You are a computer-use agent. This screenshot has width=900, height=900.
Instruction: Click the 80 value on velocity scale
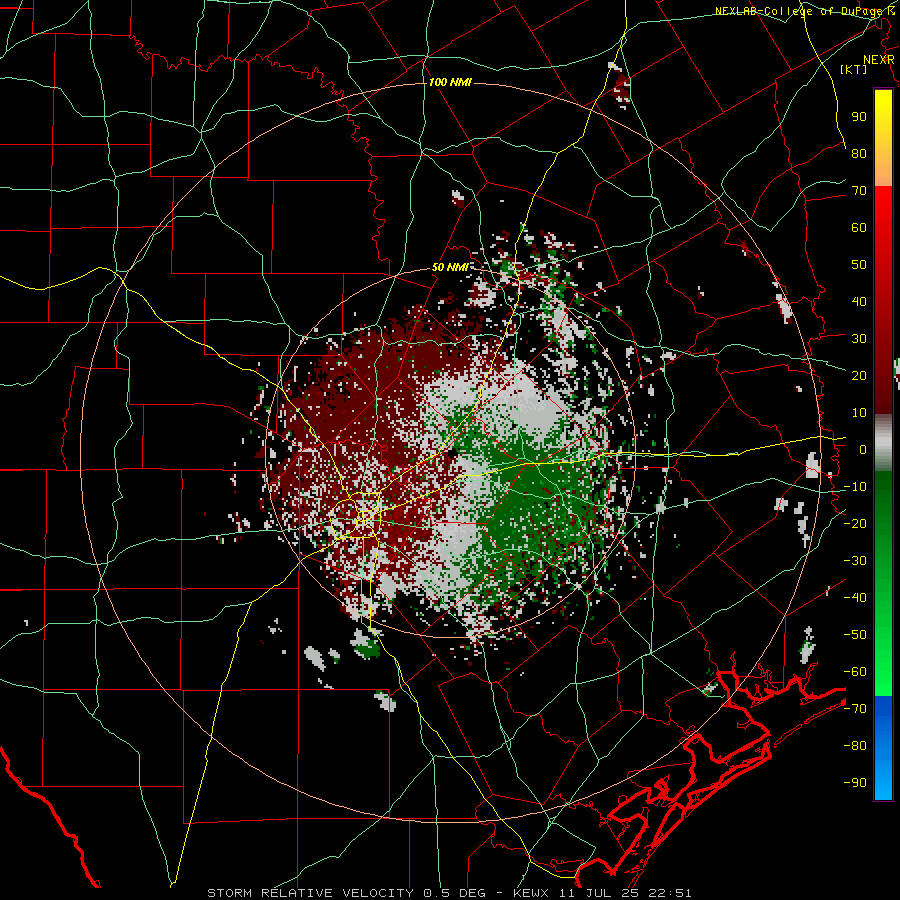[x=859, y=154]
